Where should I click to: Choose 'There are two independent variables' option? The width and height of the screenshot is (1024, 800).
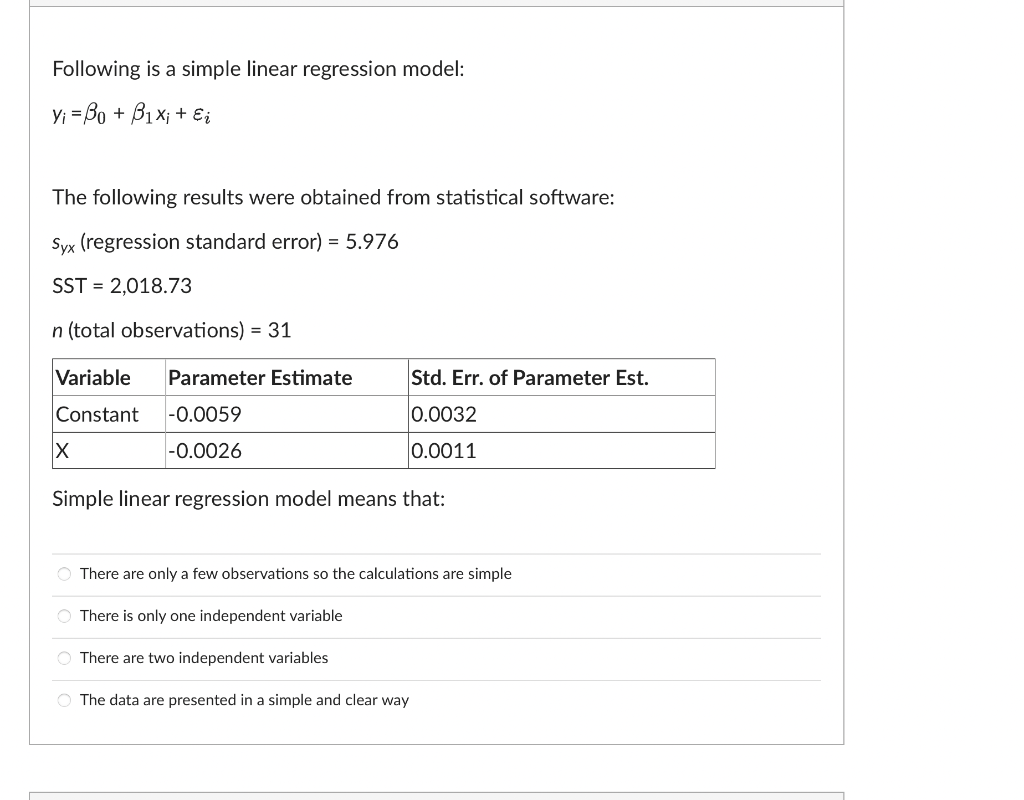coord(64,658)
